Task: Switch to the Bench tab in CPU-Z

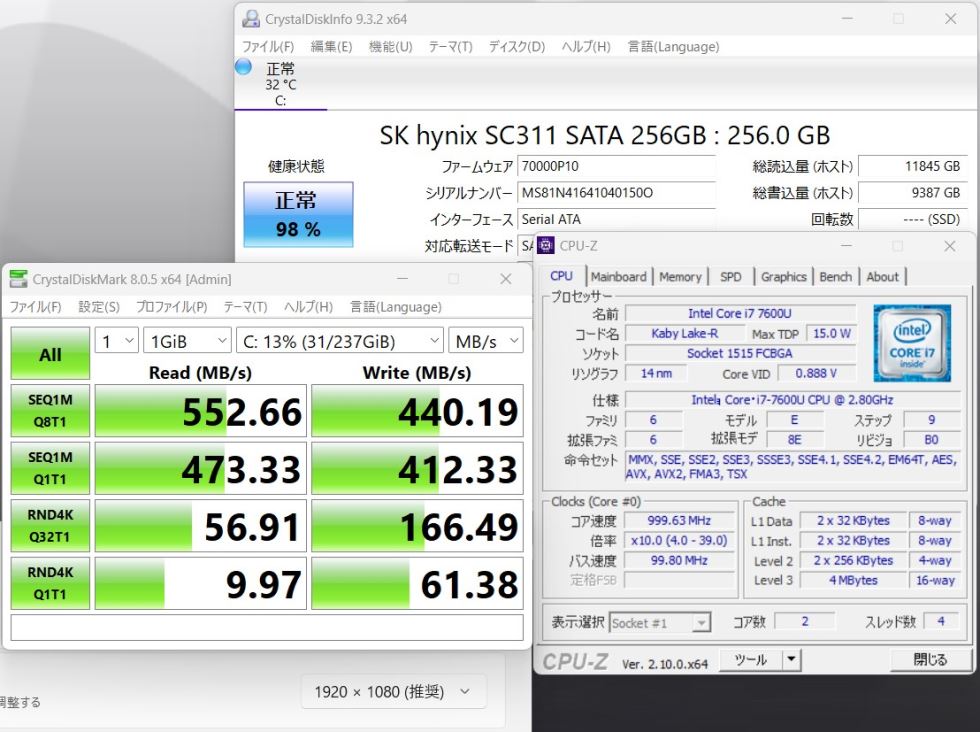Action: (x=835, y=276)
